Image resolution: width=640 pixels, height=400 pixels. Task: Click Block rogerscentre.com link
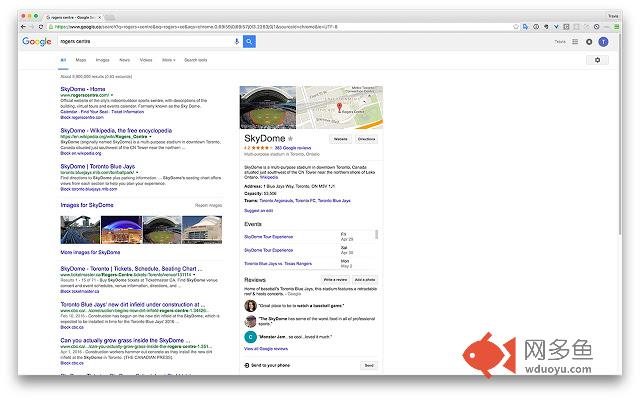pyautogui.click(x=82, y=118)
